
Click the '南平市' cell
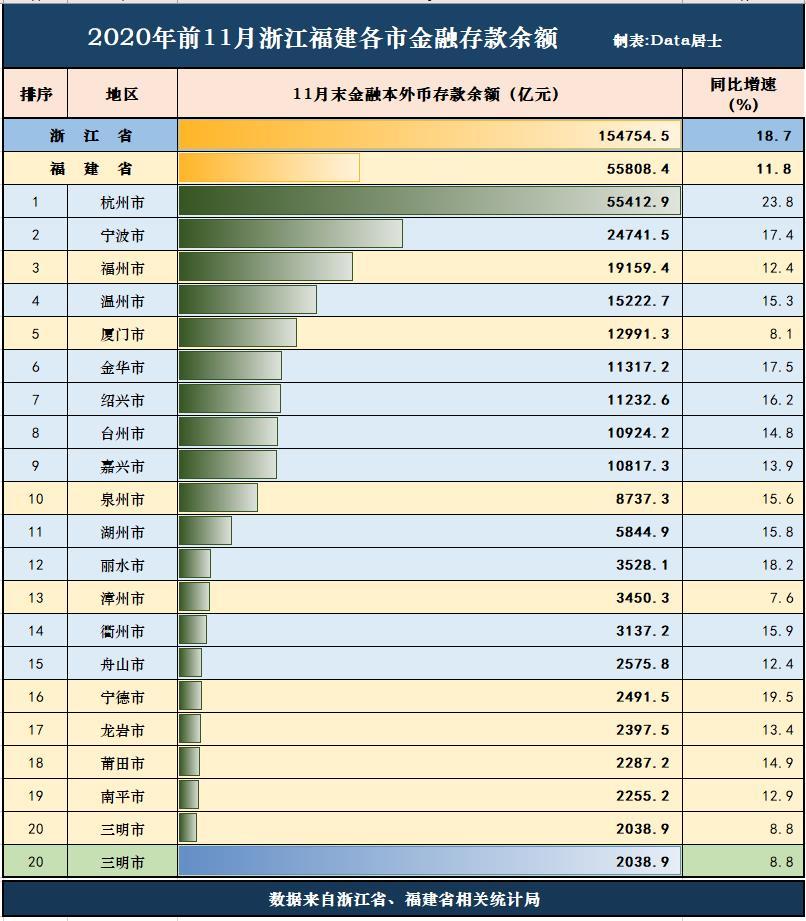[122, 796]
